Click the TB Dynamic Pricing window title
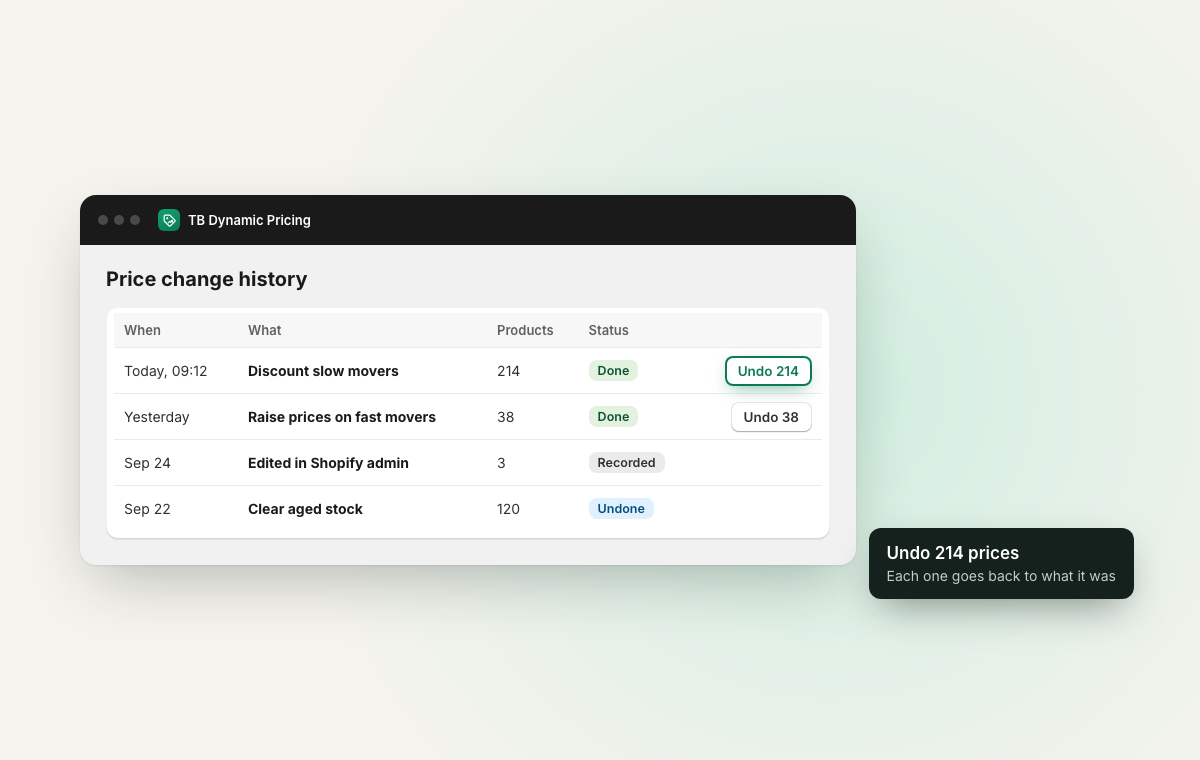 [249, 220]
